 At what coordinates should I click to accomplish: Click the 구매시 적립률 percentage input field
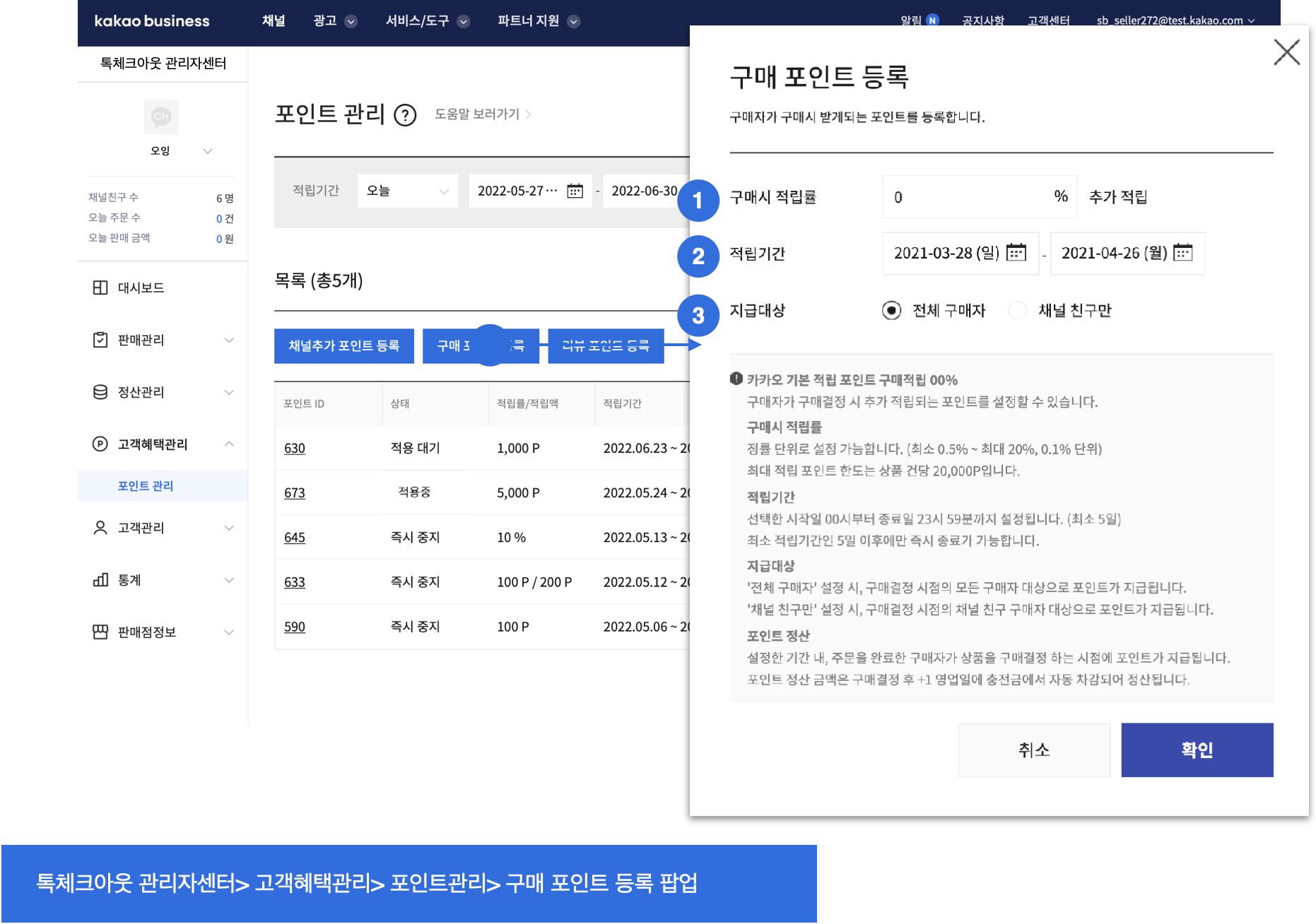click(968, 197)
